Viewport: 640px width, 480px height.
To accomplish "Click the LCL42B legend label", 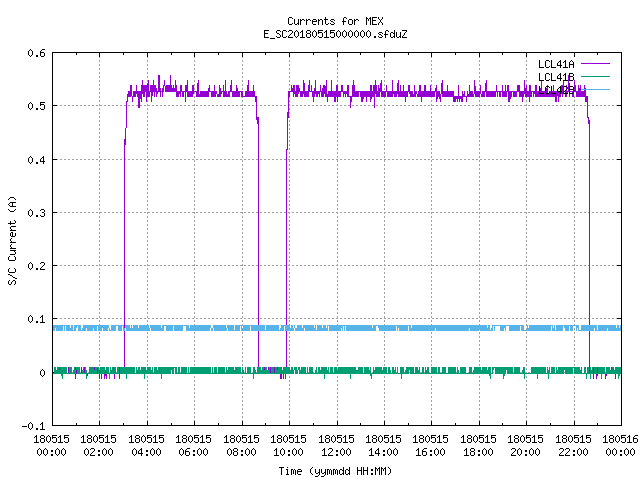I will click(x=556, y=90).
